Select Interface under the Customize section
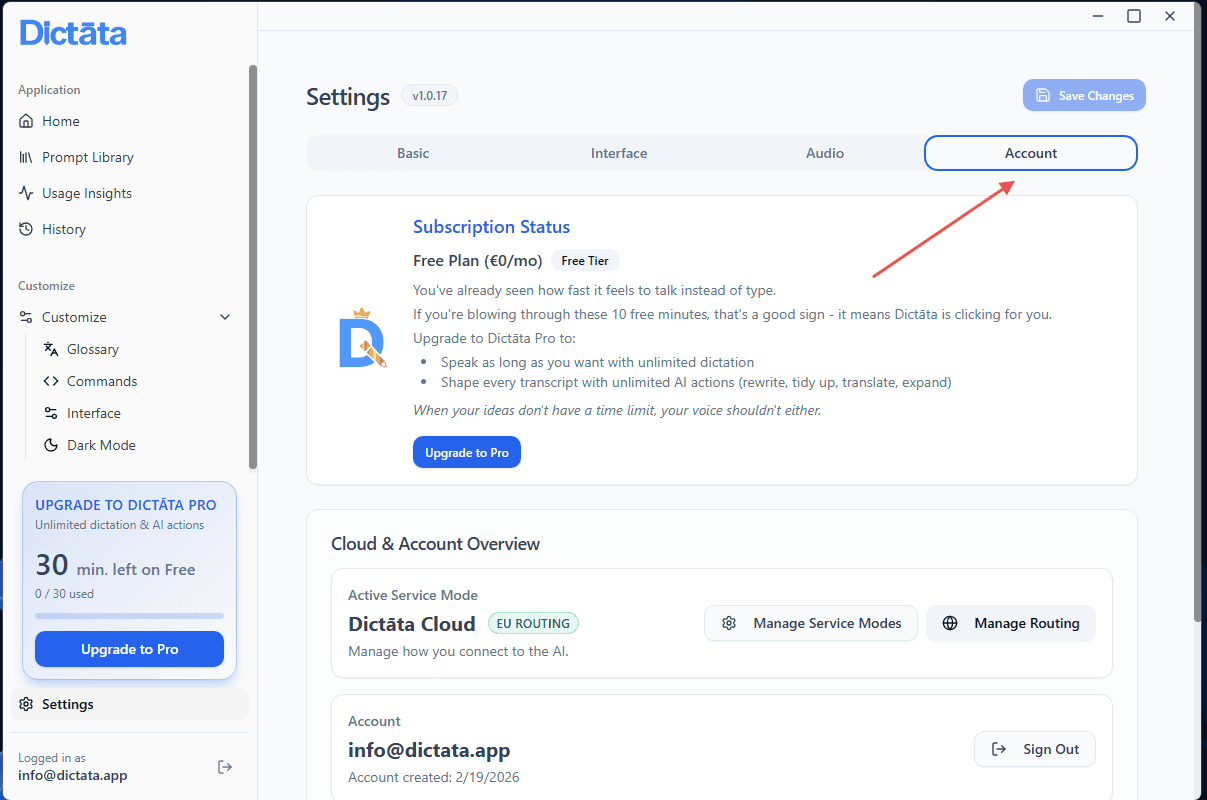 (95, 413)
